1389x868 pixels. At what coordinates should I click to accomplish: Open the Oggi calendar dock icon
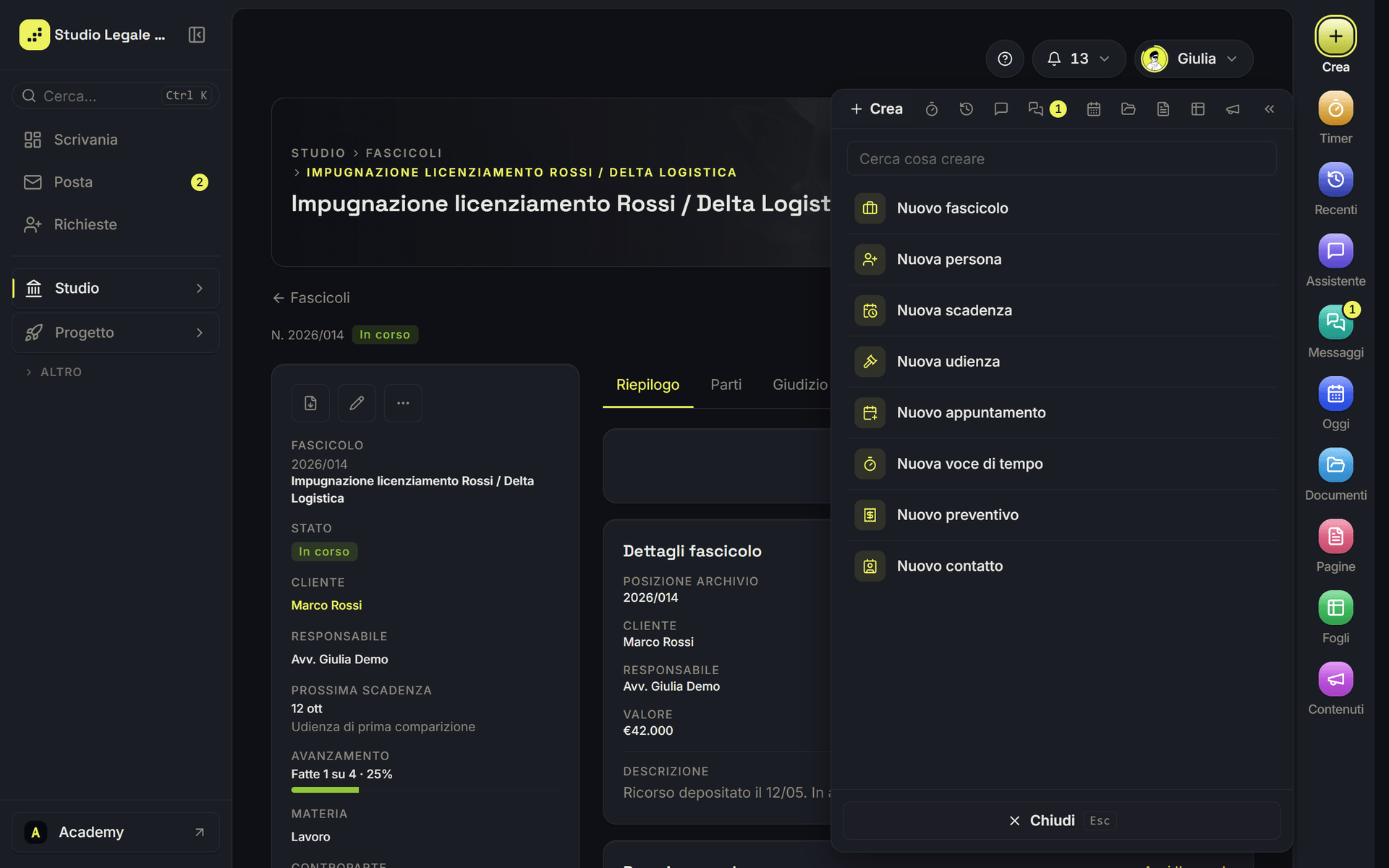click(1335, 393)
